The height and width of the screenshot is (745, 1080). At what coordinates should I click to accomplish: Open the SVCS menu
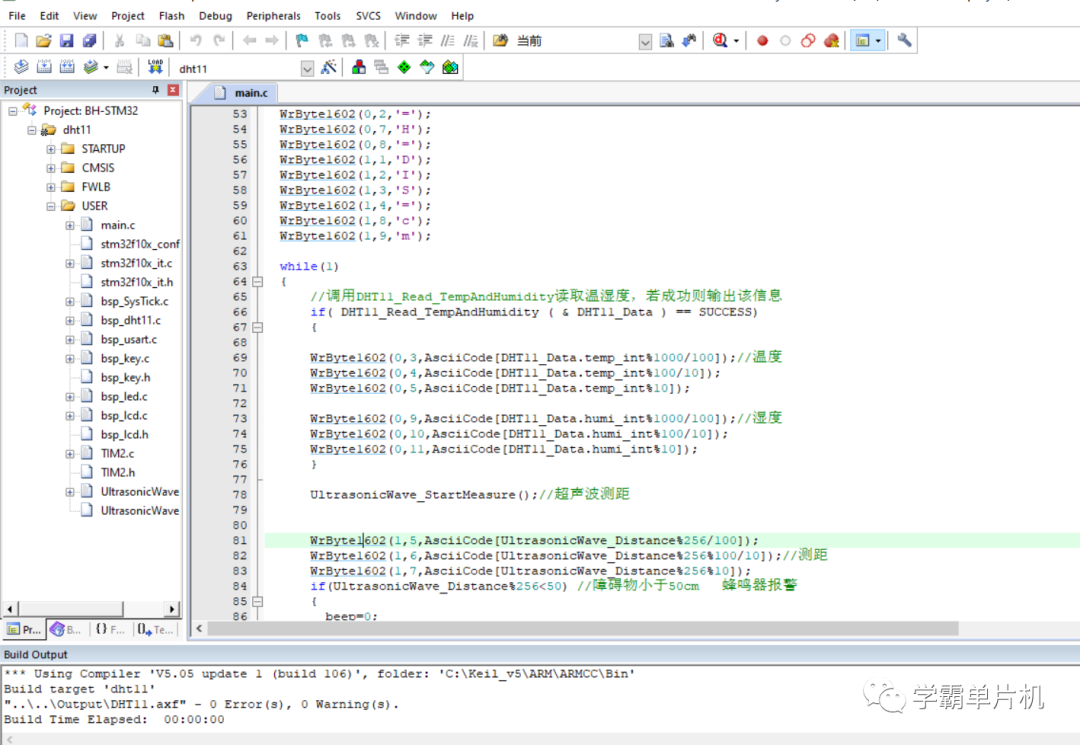click(x=368, y=15)
